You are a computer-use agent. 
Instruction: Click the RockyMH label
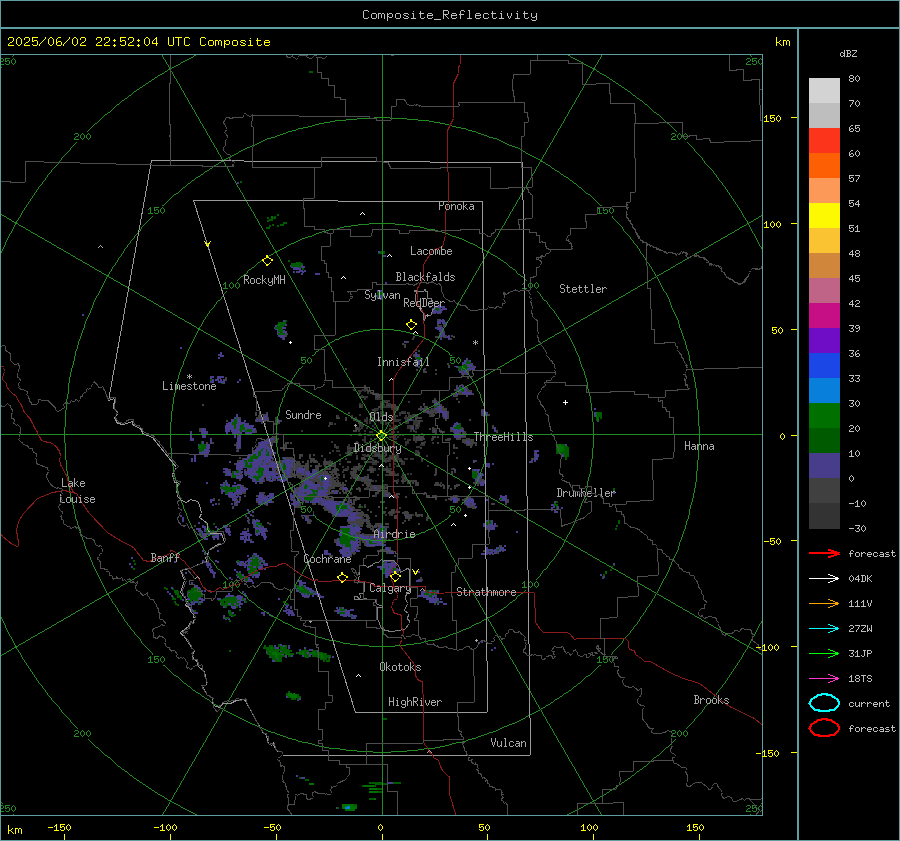[x=264, y=280]
